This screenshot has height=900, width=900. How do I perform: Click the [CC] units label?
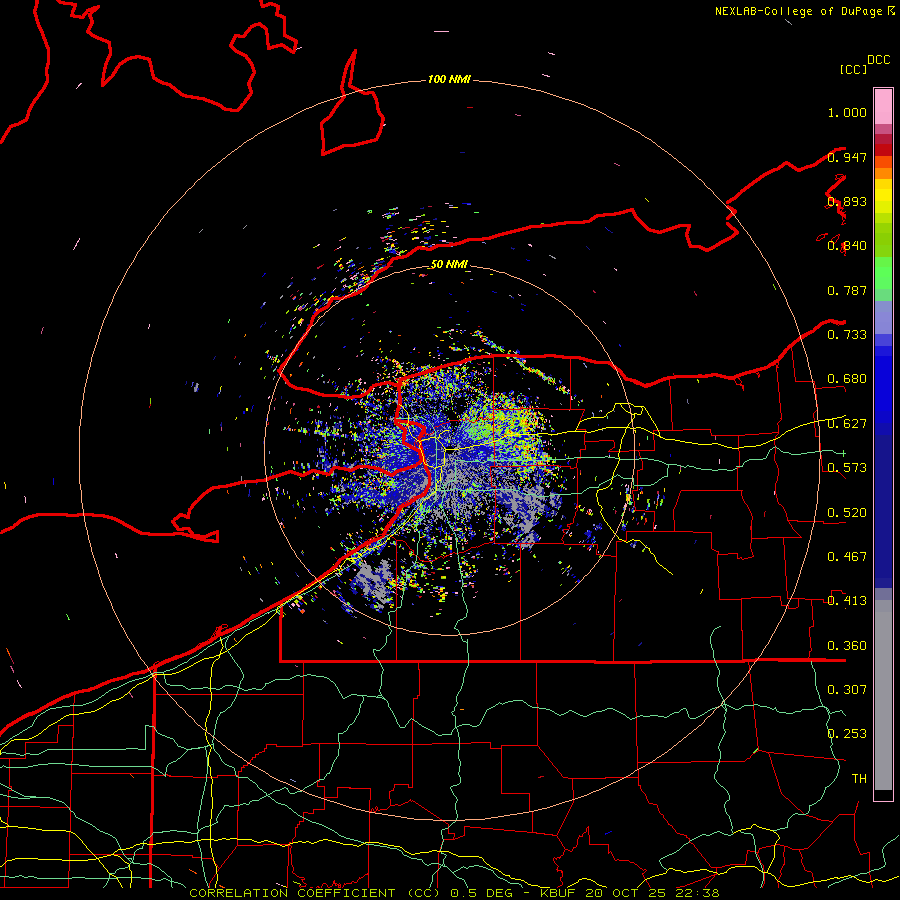[x=854, y=69]
